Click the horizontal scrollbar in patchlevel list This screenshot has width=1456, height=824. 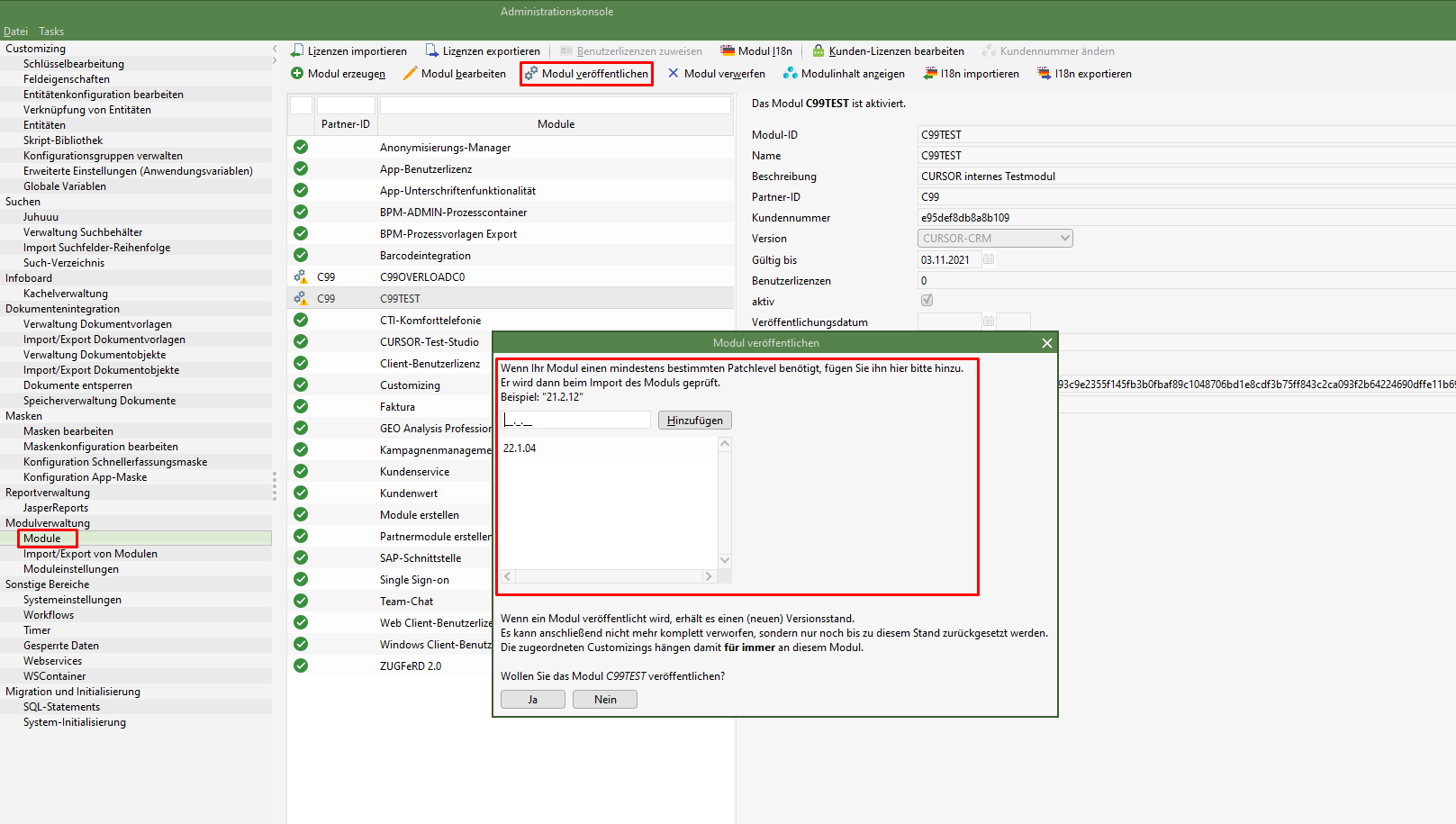(608, 576)
